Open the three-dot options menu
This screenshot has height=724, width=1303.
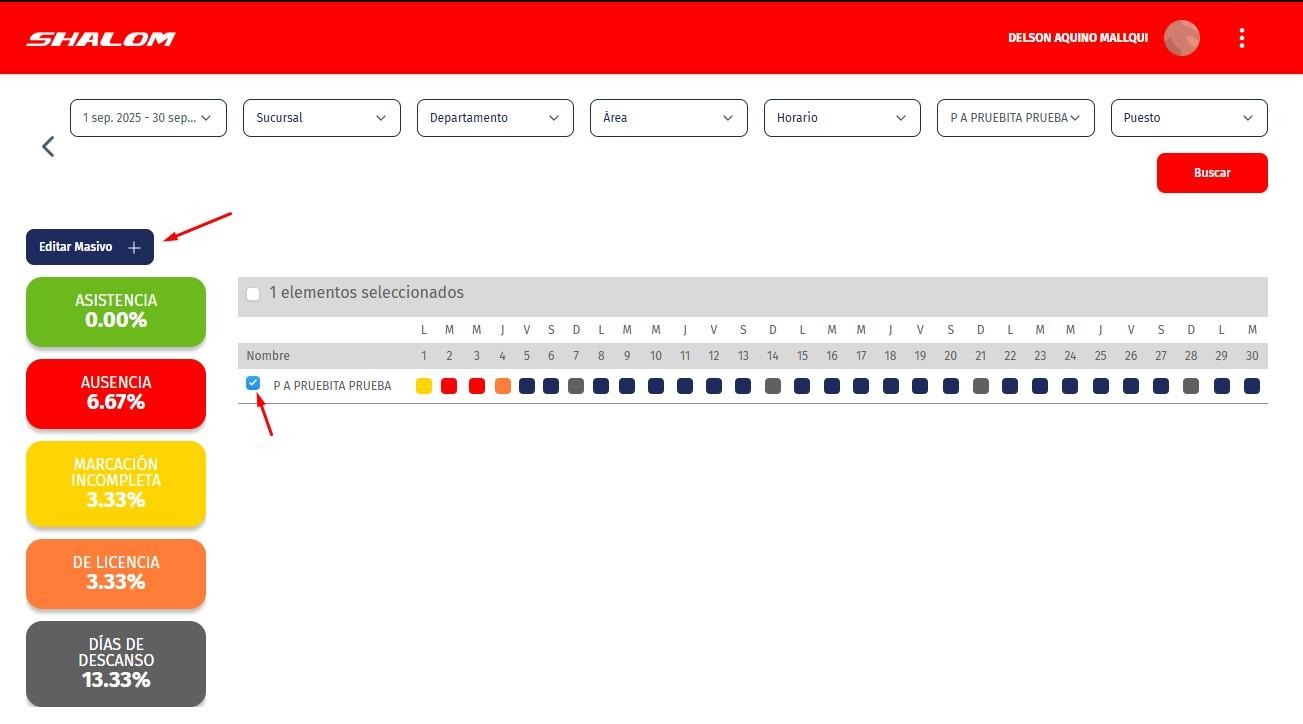(1241, 38)
